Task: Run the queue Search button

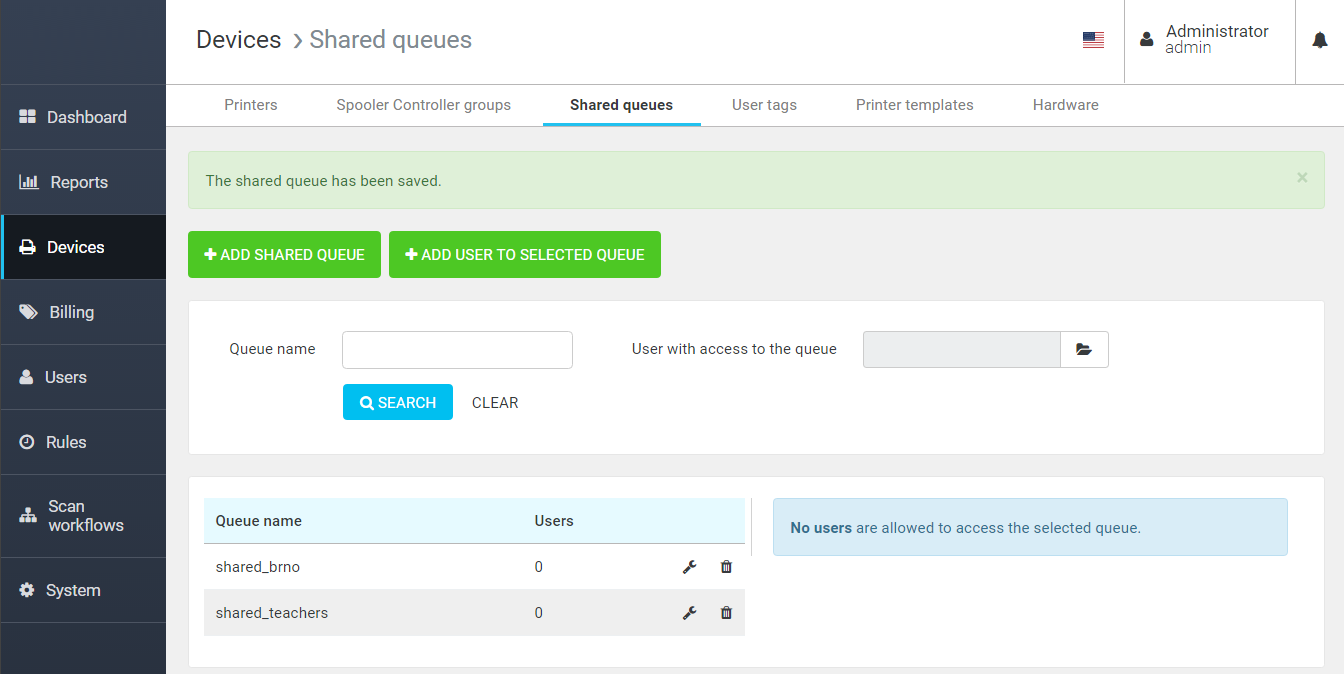Action: [397, 402]
